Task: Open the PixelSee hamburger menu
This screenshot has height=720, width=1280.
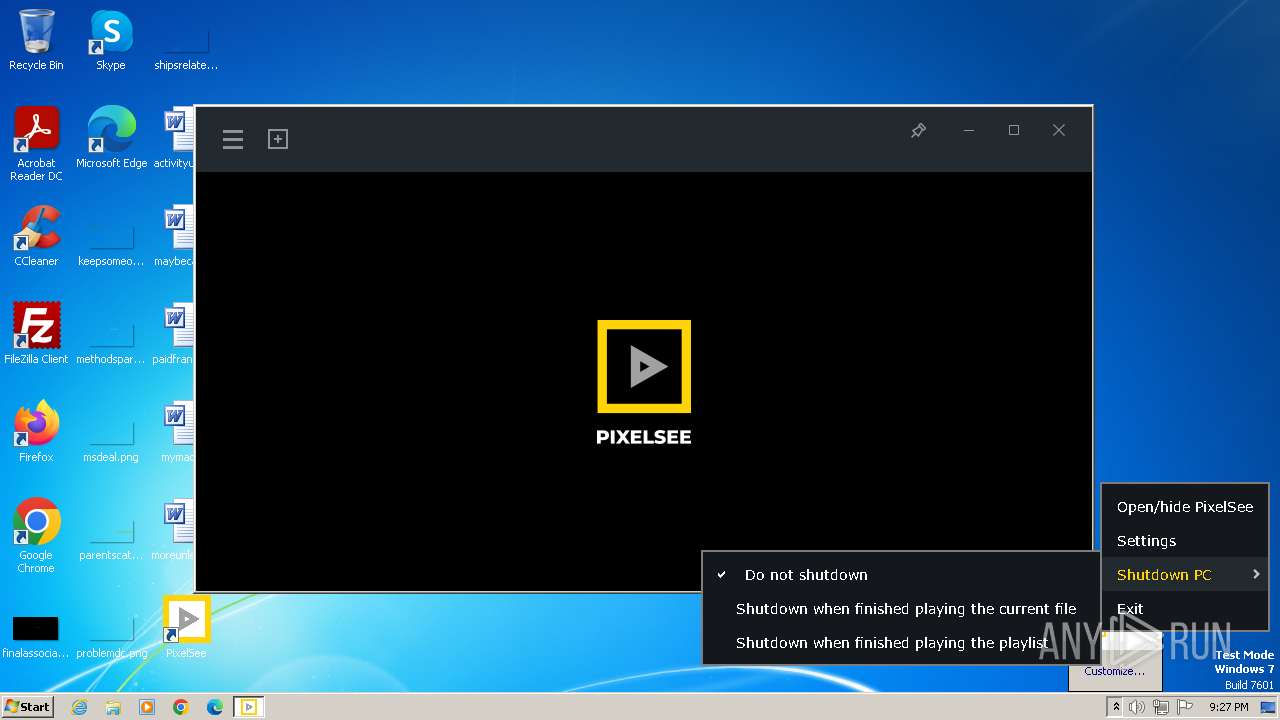Action: click(233, 139)
